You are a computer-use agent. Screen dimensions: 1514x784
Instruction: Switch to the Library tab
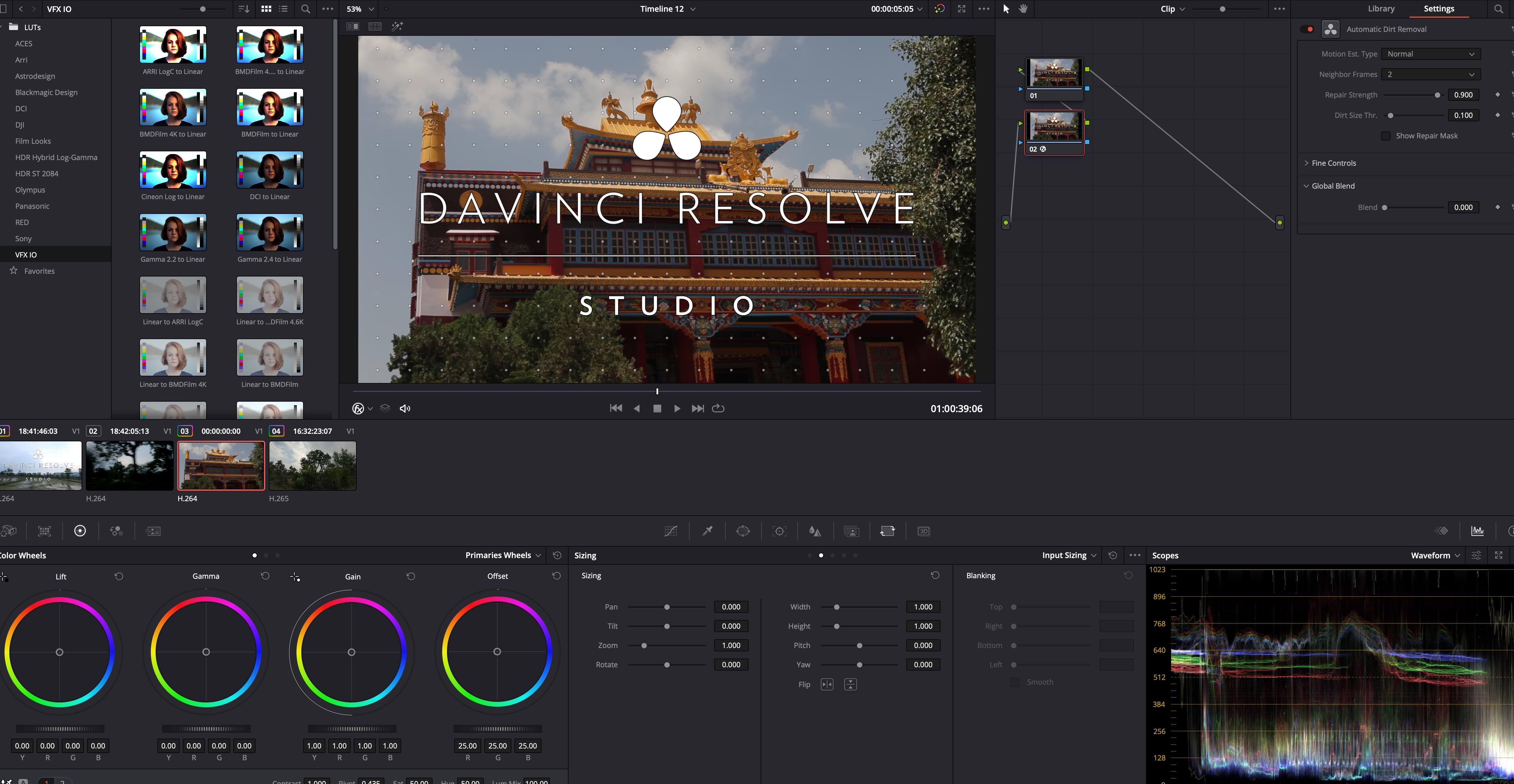[x=1381, y=9]
